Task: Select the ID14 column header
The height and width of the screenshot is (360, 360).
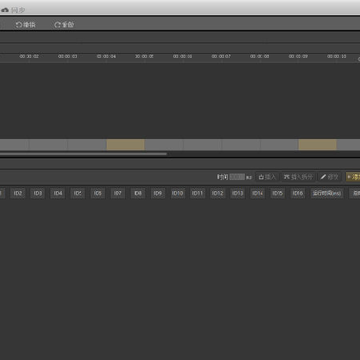Action: click(x=257, y=193)
